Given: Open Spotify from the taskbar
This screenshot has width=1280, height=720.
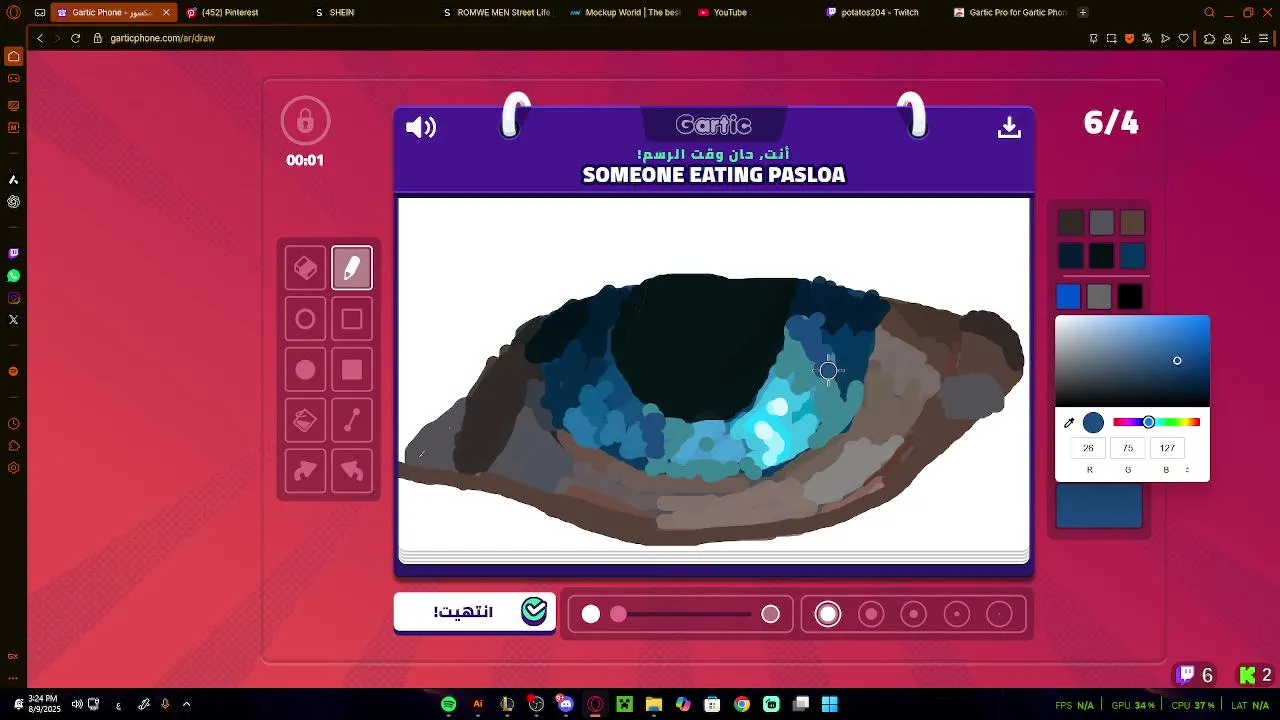Looking at the screenshot, I should click(448, 704).
